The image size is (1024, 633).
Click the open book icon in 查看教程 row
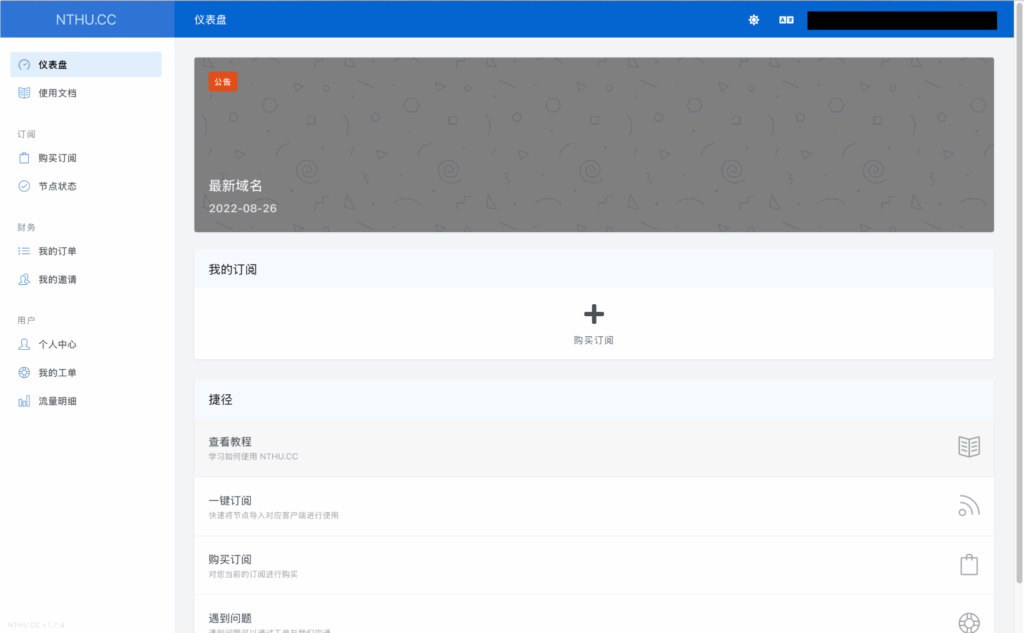969,447
